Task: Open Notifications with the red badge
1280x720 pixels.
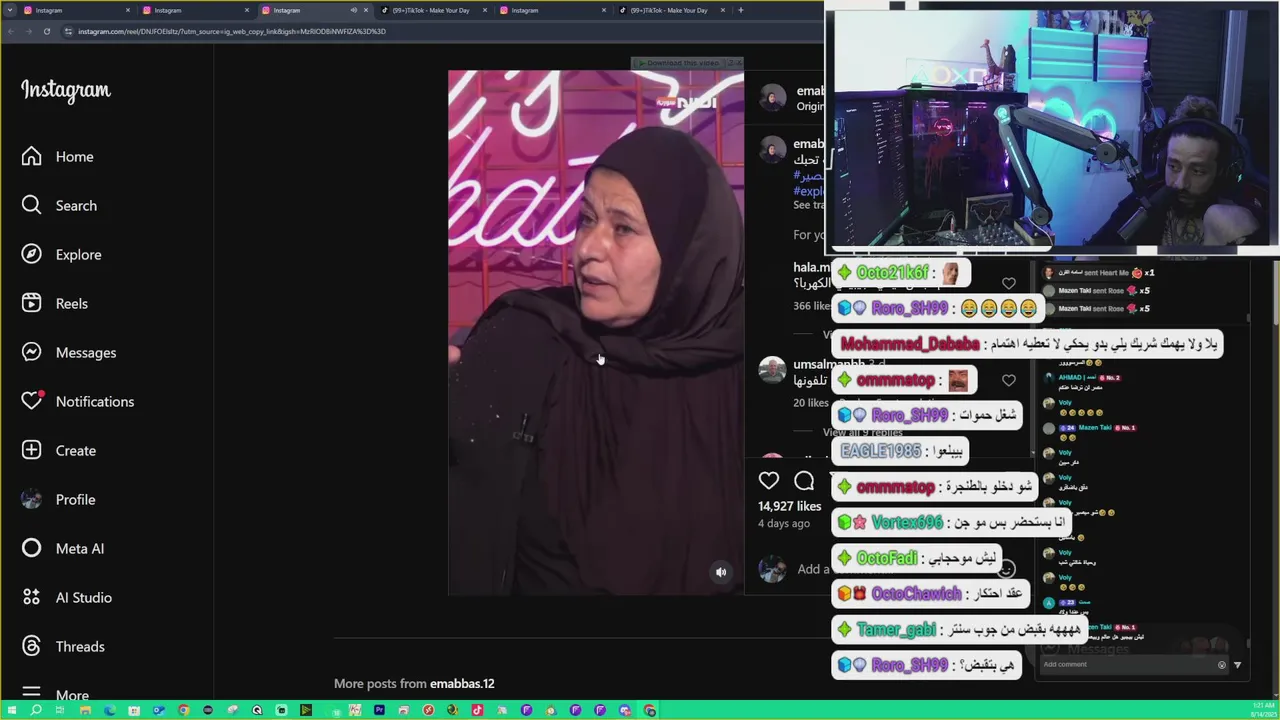Action: pos(78,402)
